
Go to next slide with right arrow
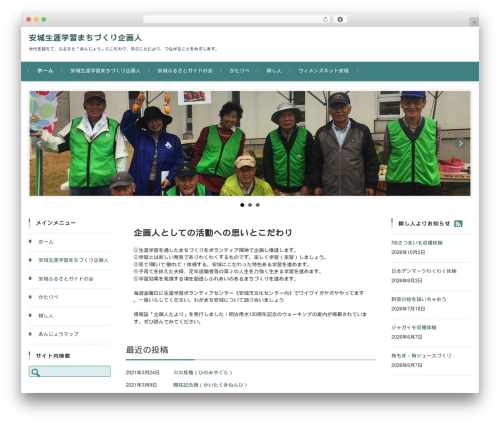point(460,143)
